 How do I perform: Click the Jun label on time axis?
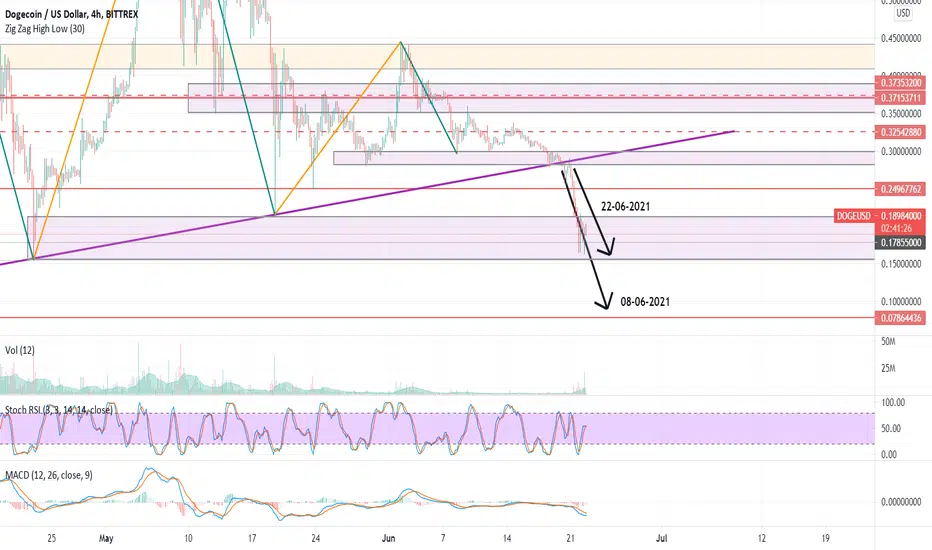click(x=388, y=538)
